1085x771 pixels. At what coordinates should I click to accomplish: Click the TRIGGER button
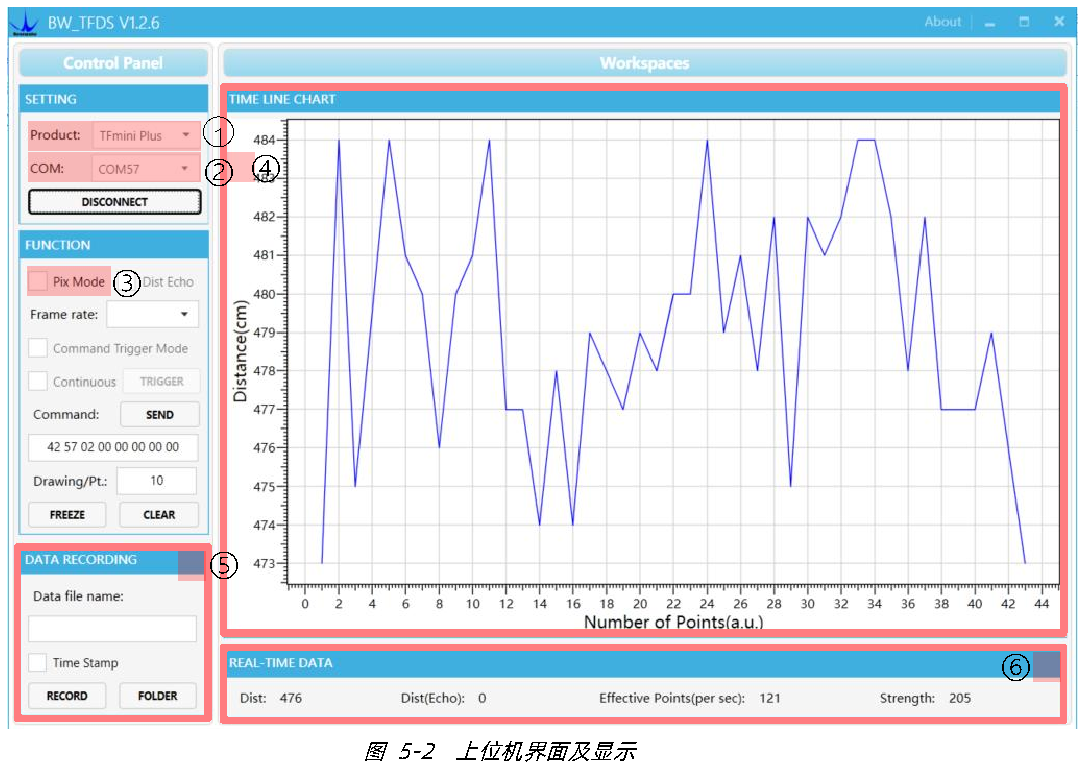pos(161,381)
